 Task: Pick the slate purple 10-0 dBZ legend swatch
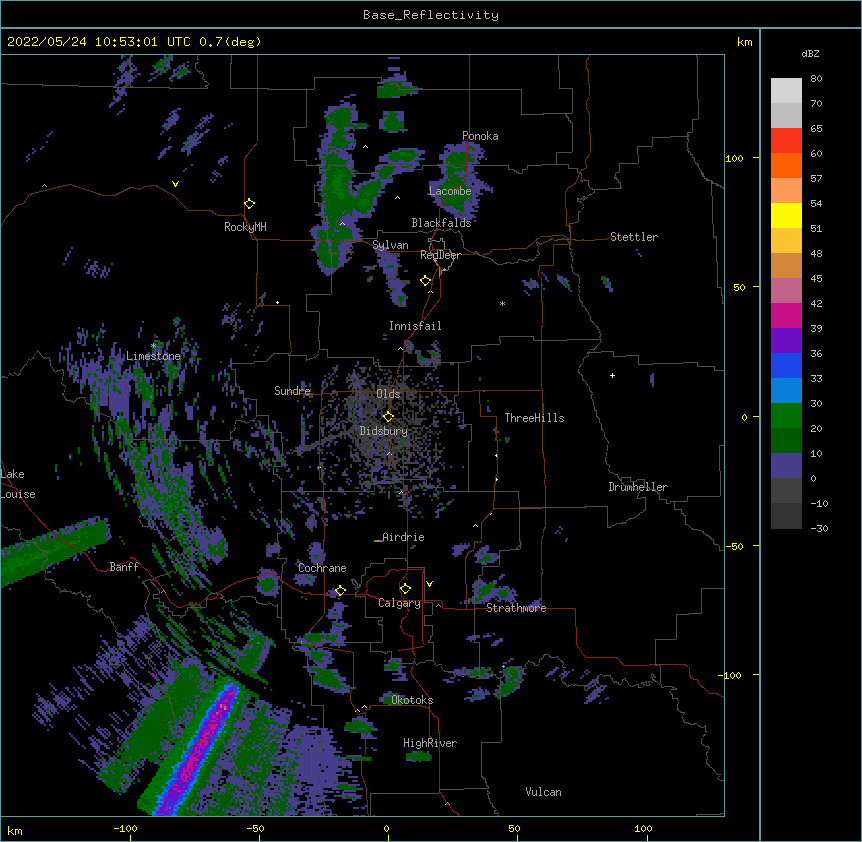[786, 466]
